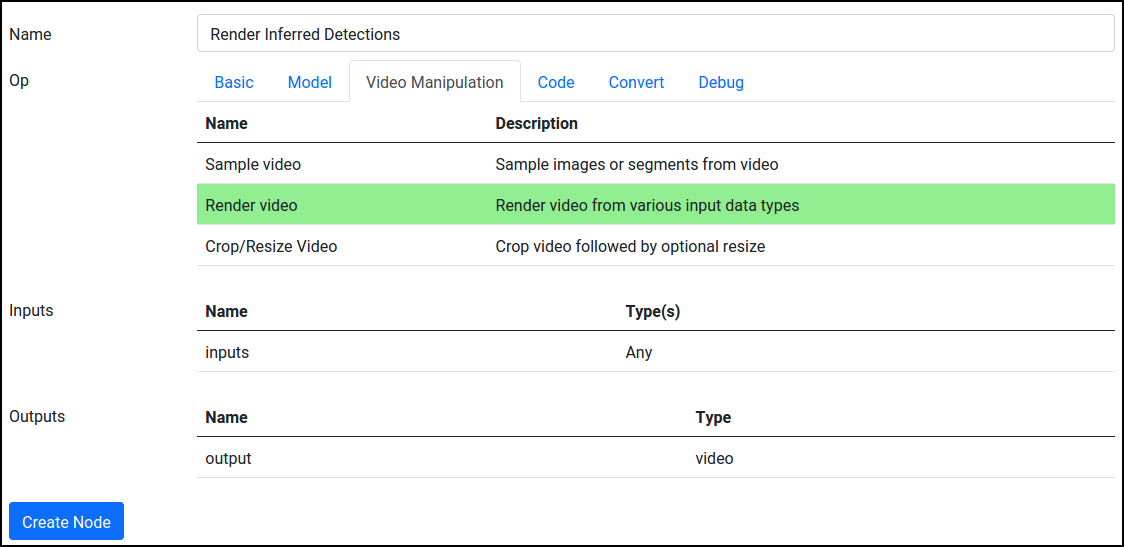The image size is (1124, 547).
Task: Click the Type(s) column header
Action: click(652, 311)
